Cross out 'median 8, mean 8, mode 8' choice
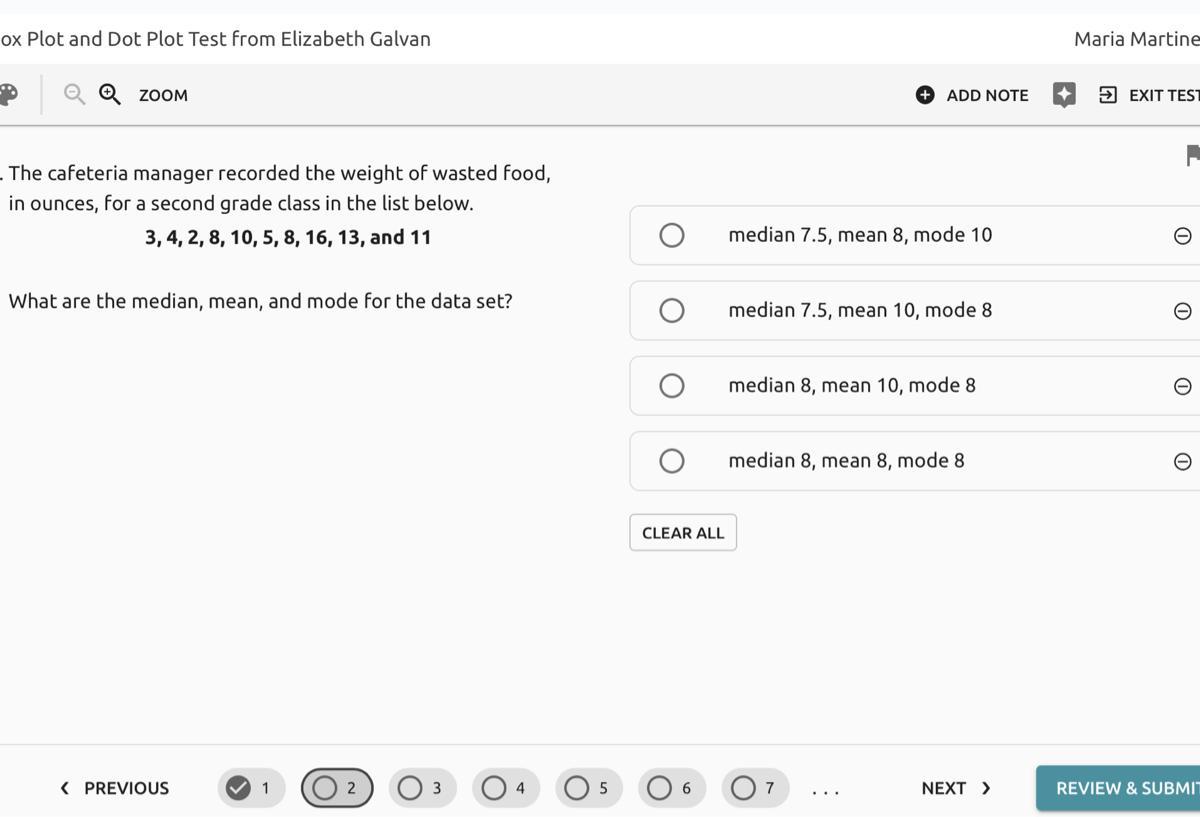The height and width of the screenshot is (817, 1200). 1182,461
